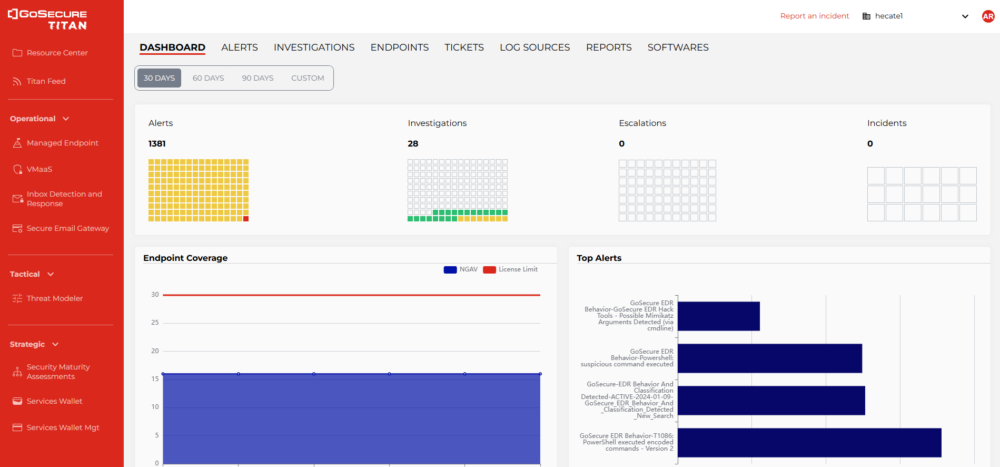Open the AR user avatar menu
Screen dimensions: 1000x467
coord(988,17)
